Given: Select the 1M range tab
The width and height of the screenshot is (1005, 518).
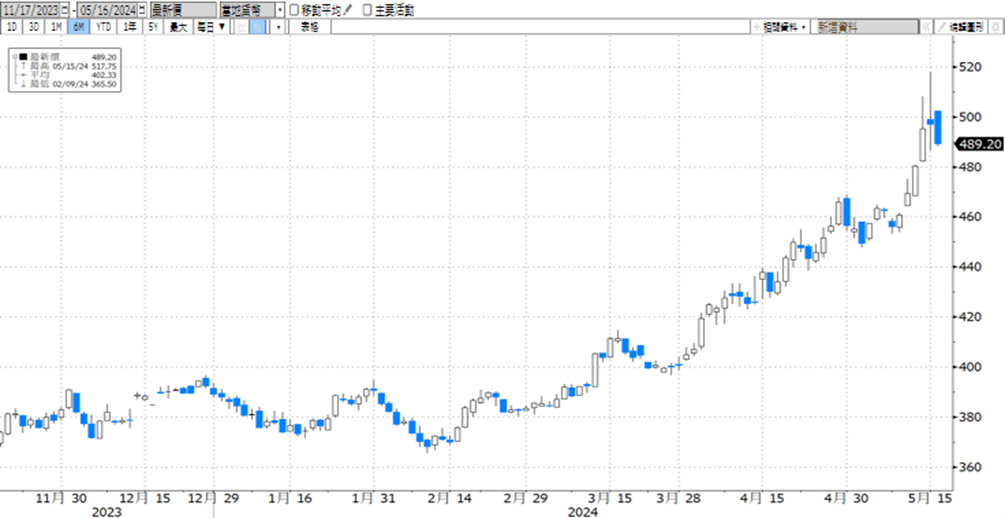Looking at the screenshot, I should click(56, 27).
